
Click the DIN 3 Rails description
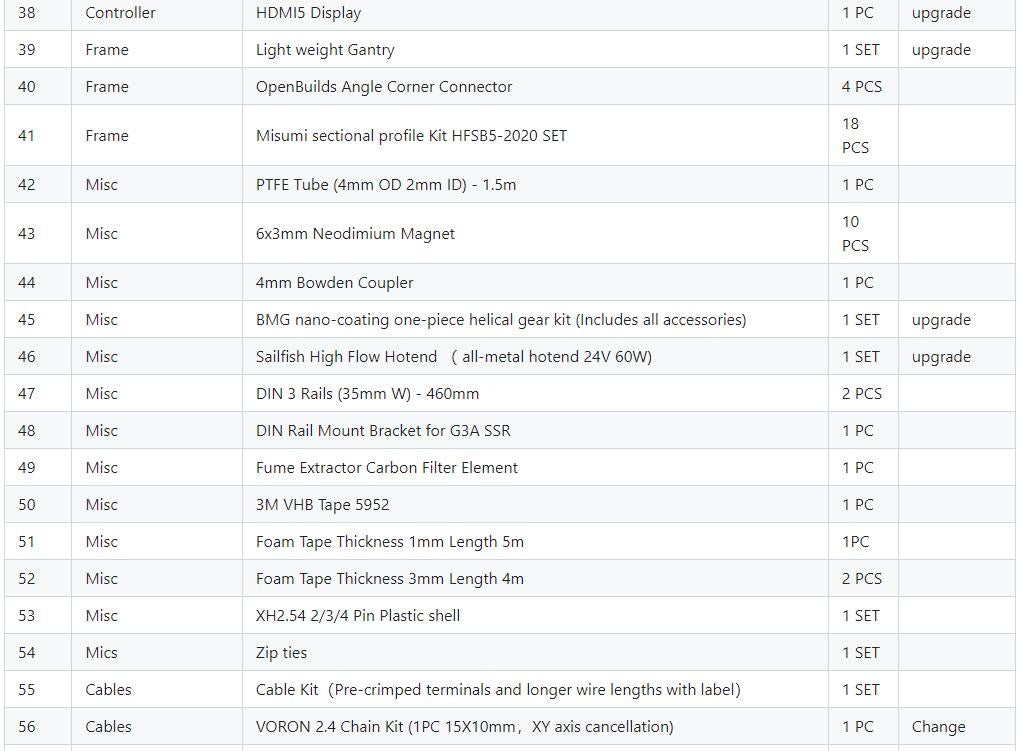(x=367, y=394)
